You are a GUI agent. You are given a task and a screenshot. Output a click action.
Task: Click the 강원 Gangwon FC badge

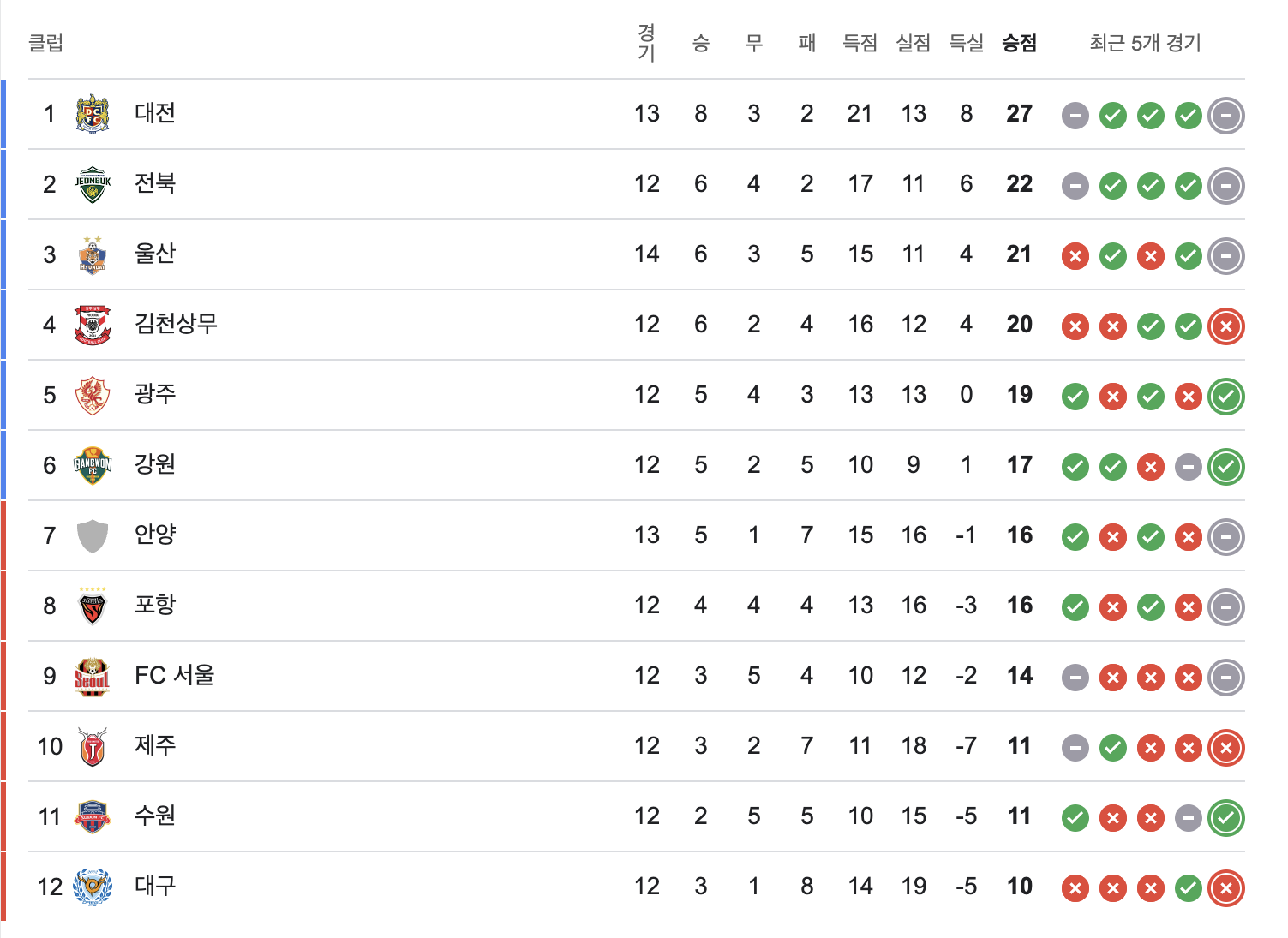[x=93, y=465]
